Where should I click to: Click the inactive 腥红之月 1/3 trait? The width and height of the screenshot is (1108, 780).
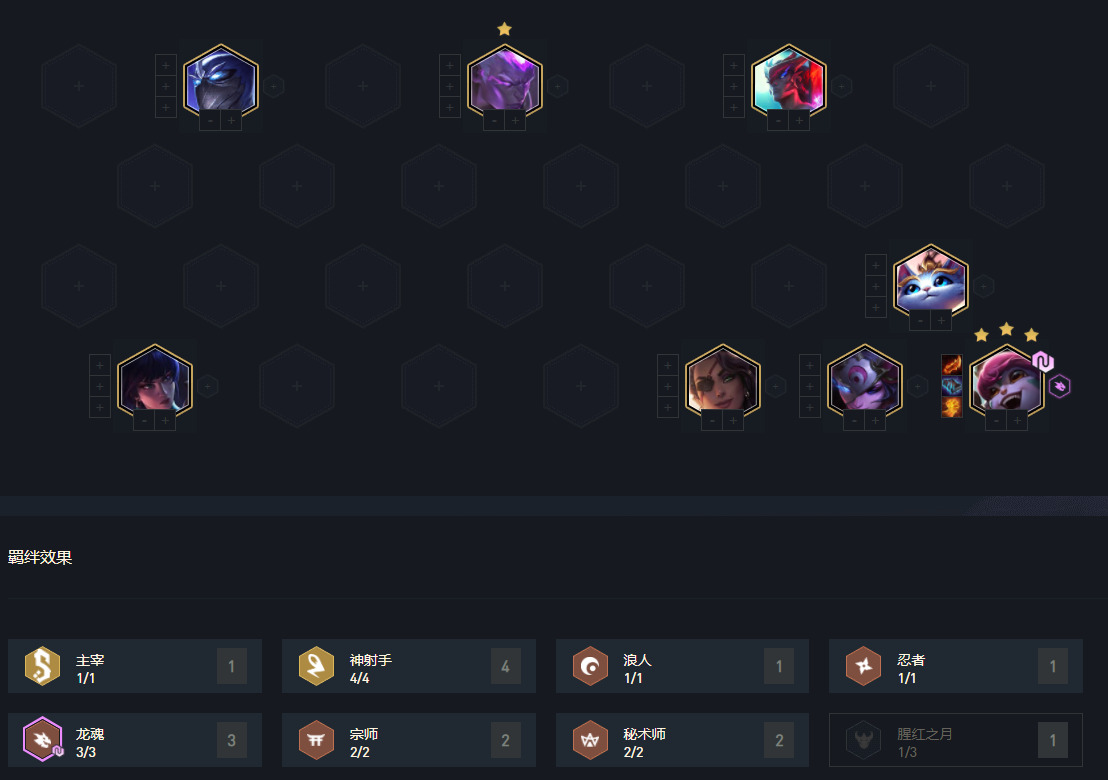click(955, 740)
